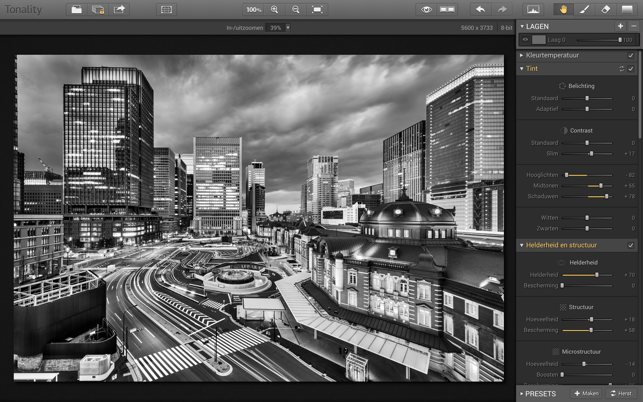The image size is (643, 402).
Task: Uncheck Helderheid en structuur checkbox
Action: pyautogui.click(x=631, y=245)
